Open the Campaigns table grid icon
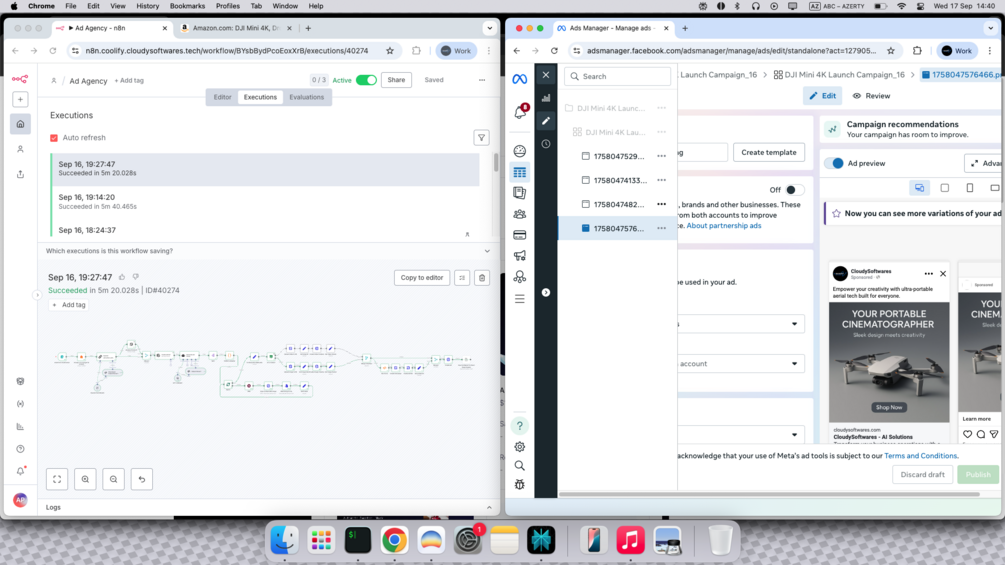 [x=520, y=172]
